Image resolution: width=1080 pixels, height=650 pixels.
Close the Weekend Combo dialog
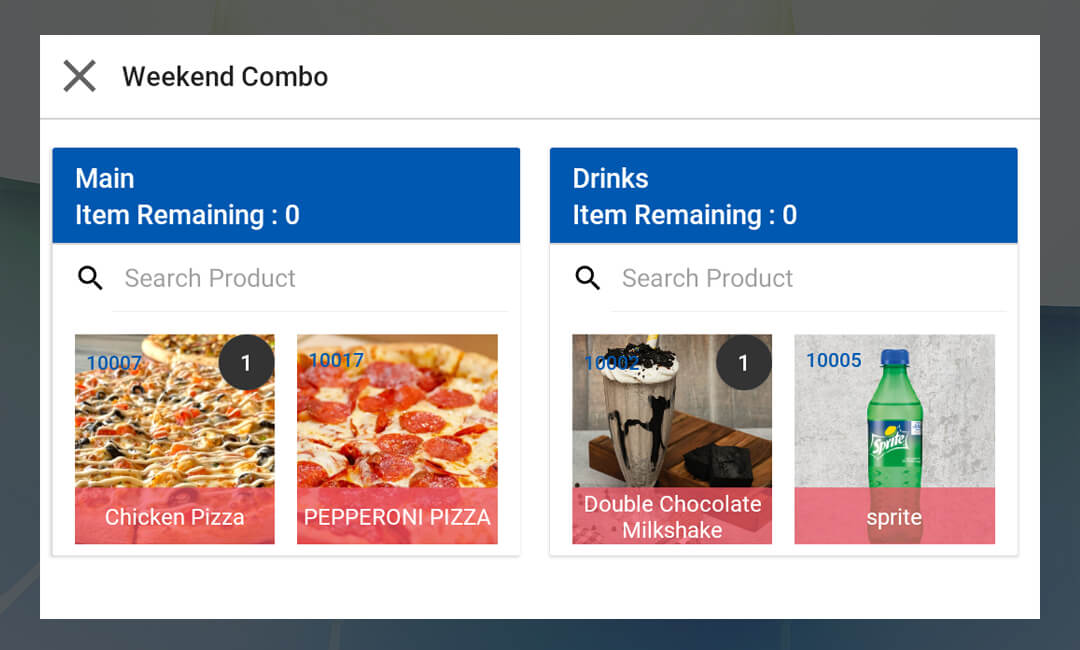(79, 76)
